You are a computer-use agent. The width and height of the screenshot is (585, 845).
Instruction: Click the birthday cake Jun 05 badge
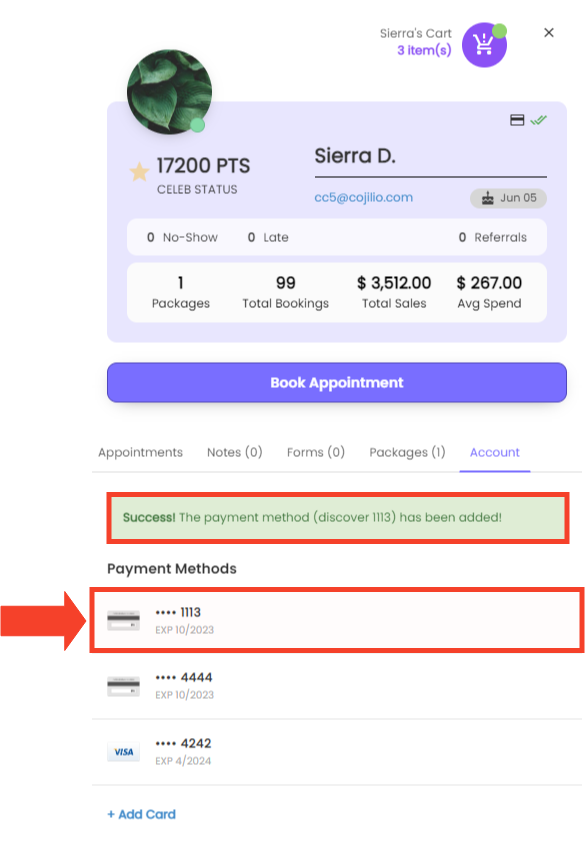click(509, 198)
